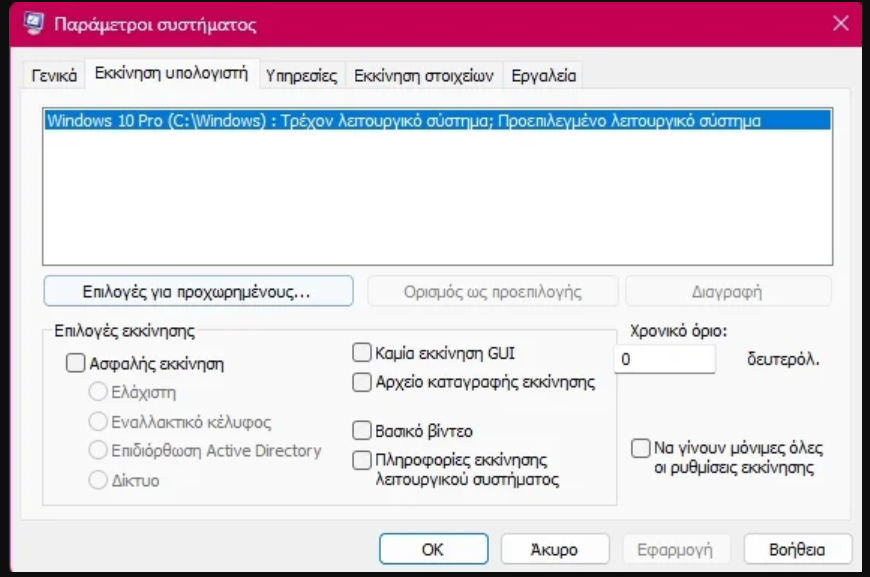This screenshot has width=870, height=577.
Task: Go to the Εκκίνηση στοιχείων tab
Action: click(424, 76)
